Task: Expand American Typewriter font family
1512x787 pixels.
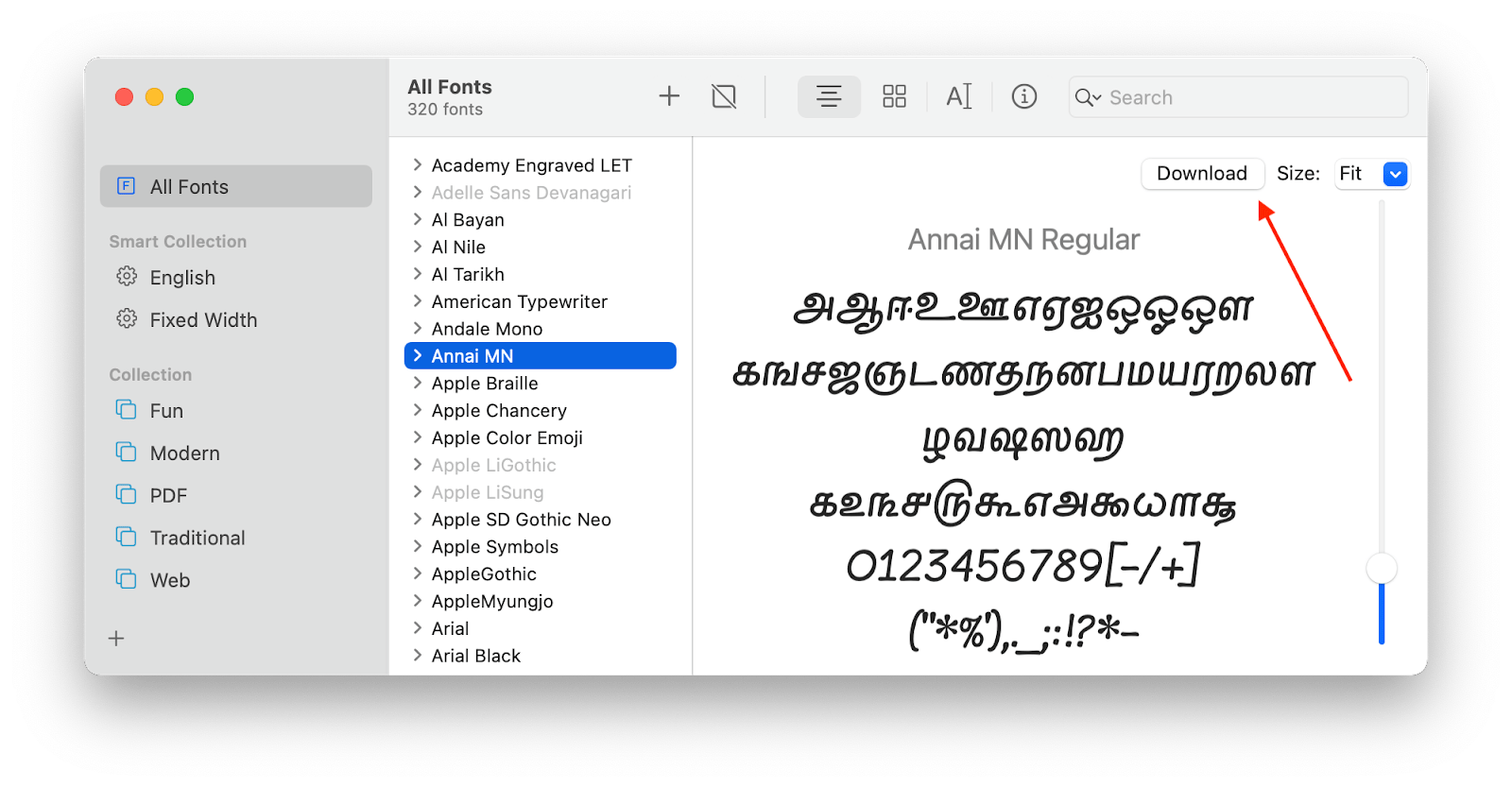Action: 418,301
